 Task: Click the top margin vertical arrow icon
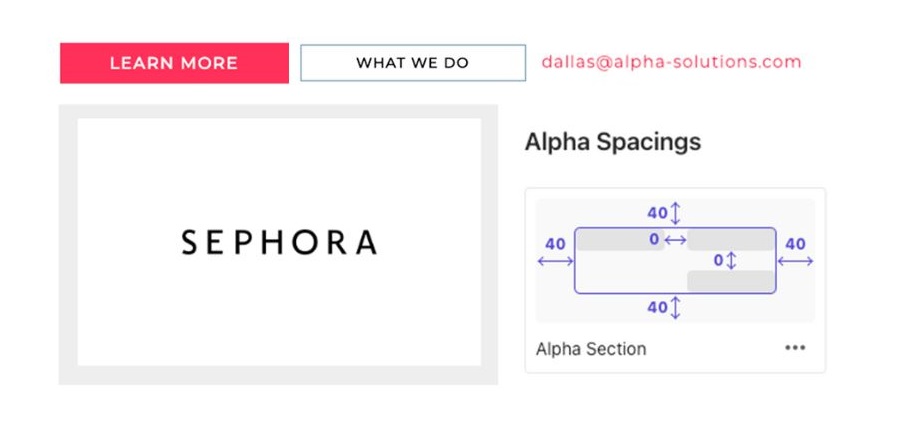(x=675, y=213)
